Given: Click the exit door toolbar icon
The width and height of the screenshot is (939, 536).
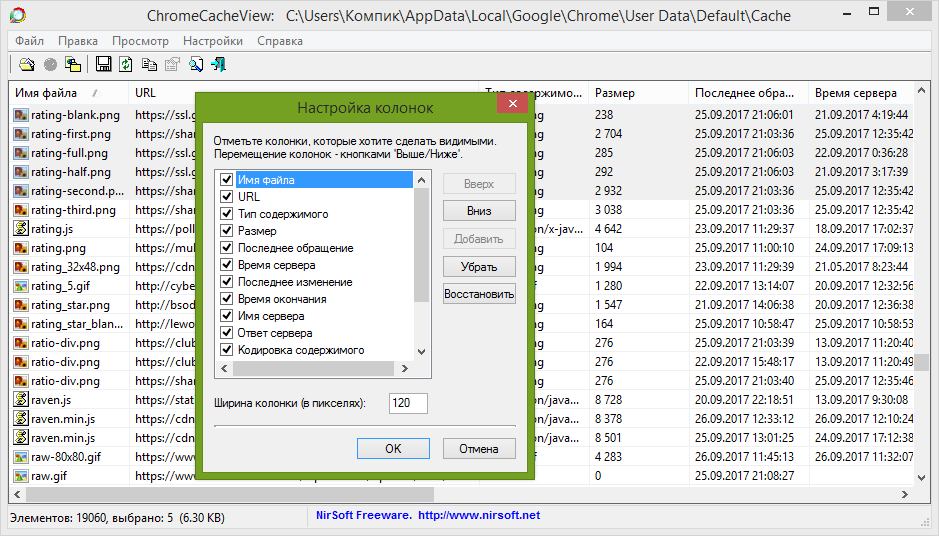Looking at the screenshot, I should click(x=218, y=65).
